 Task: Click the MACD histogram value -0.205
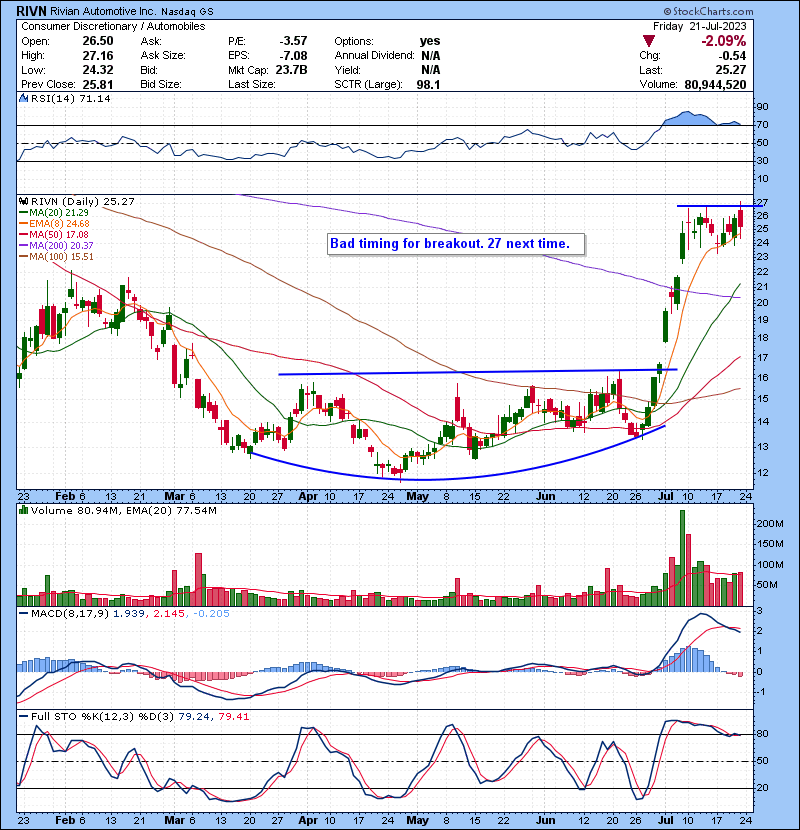tap(211, 614)
